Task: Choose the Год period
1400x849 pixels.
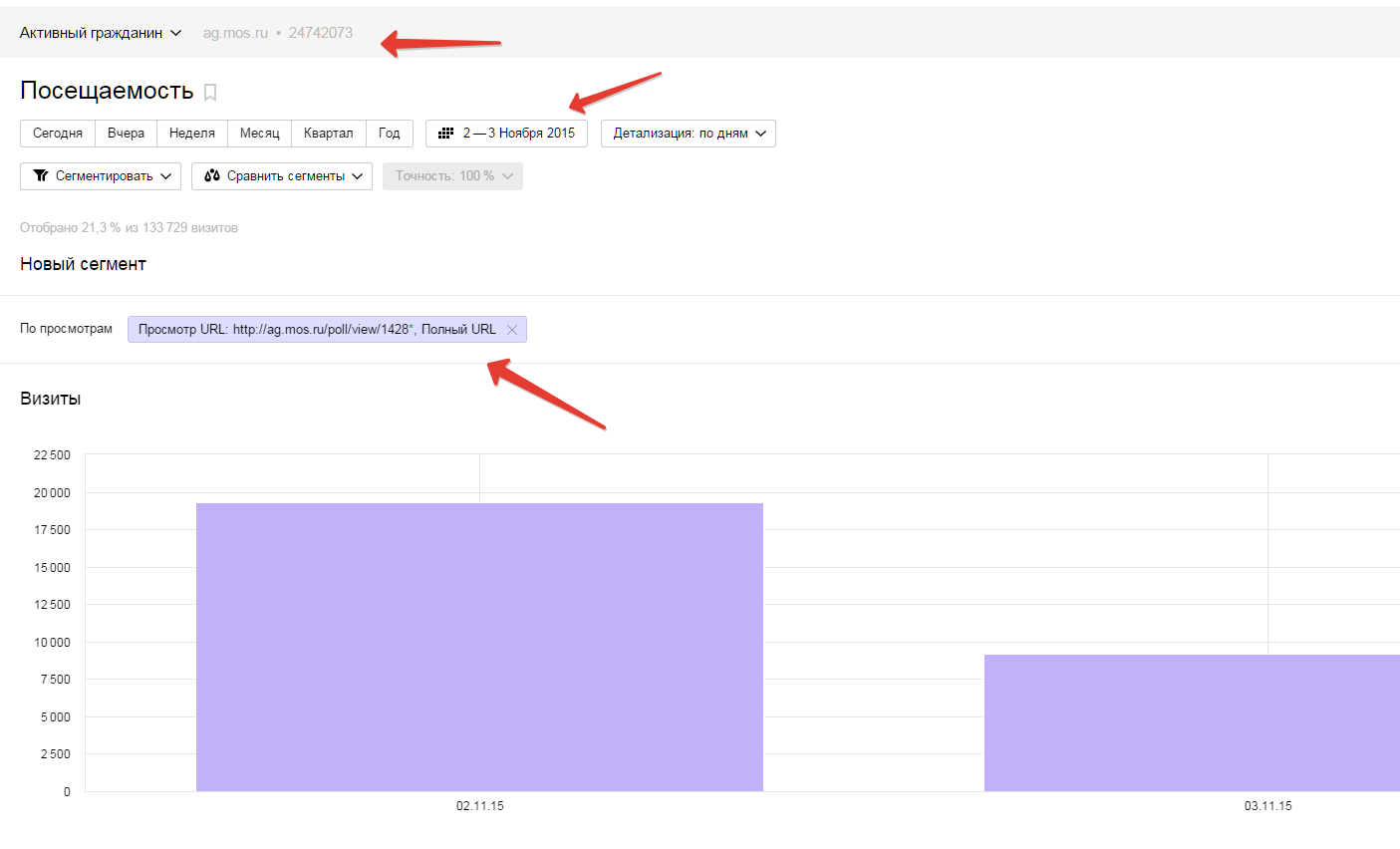Action: (x=389, y=134)
